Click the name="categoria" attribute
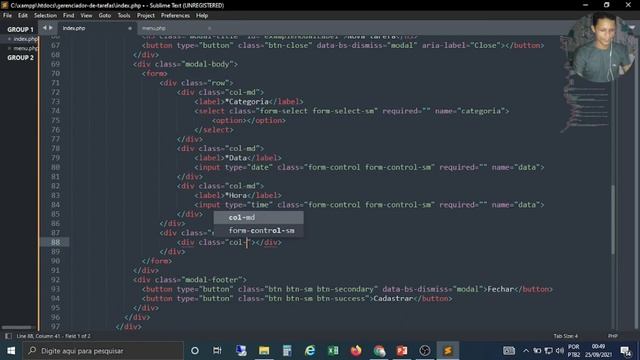The width and height of the screenshot is (640, 360). tap(469, 111)
